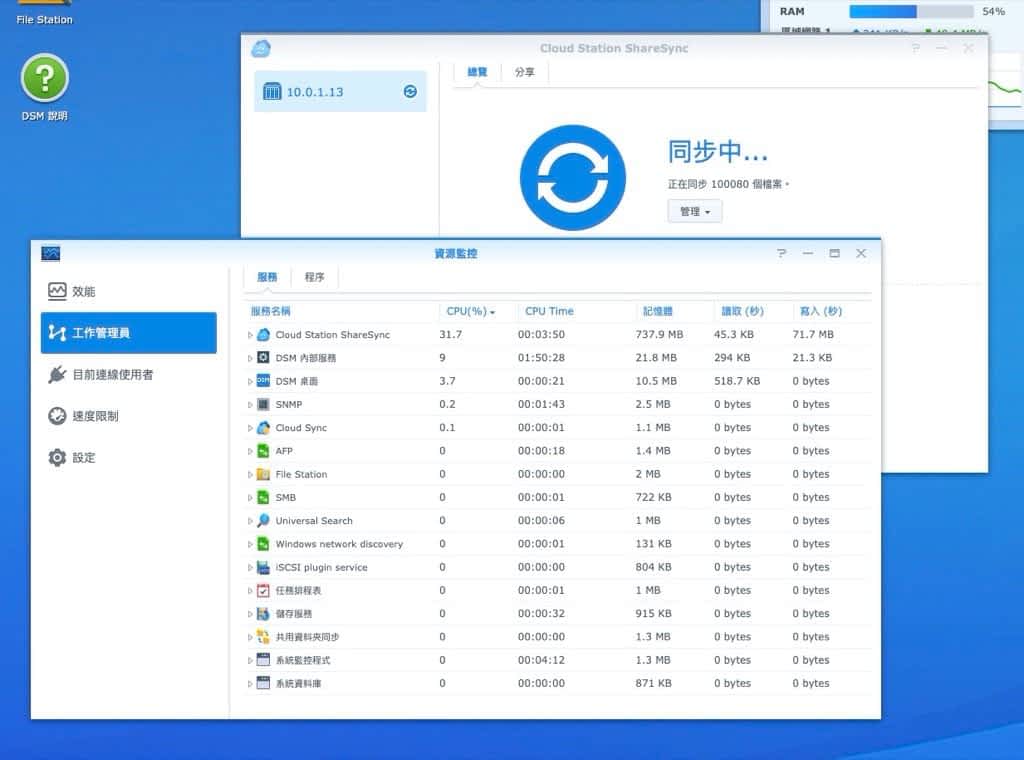1024x760 pixels.
Task: Switch to the 分享 tab in ShareSync
Action: coord(524,72)
